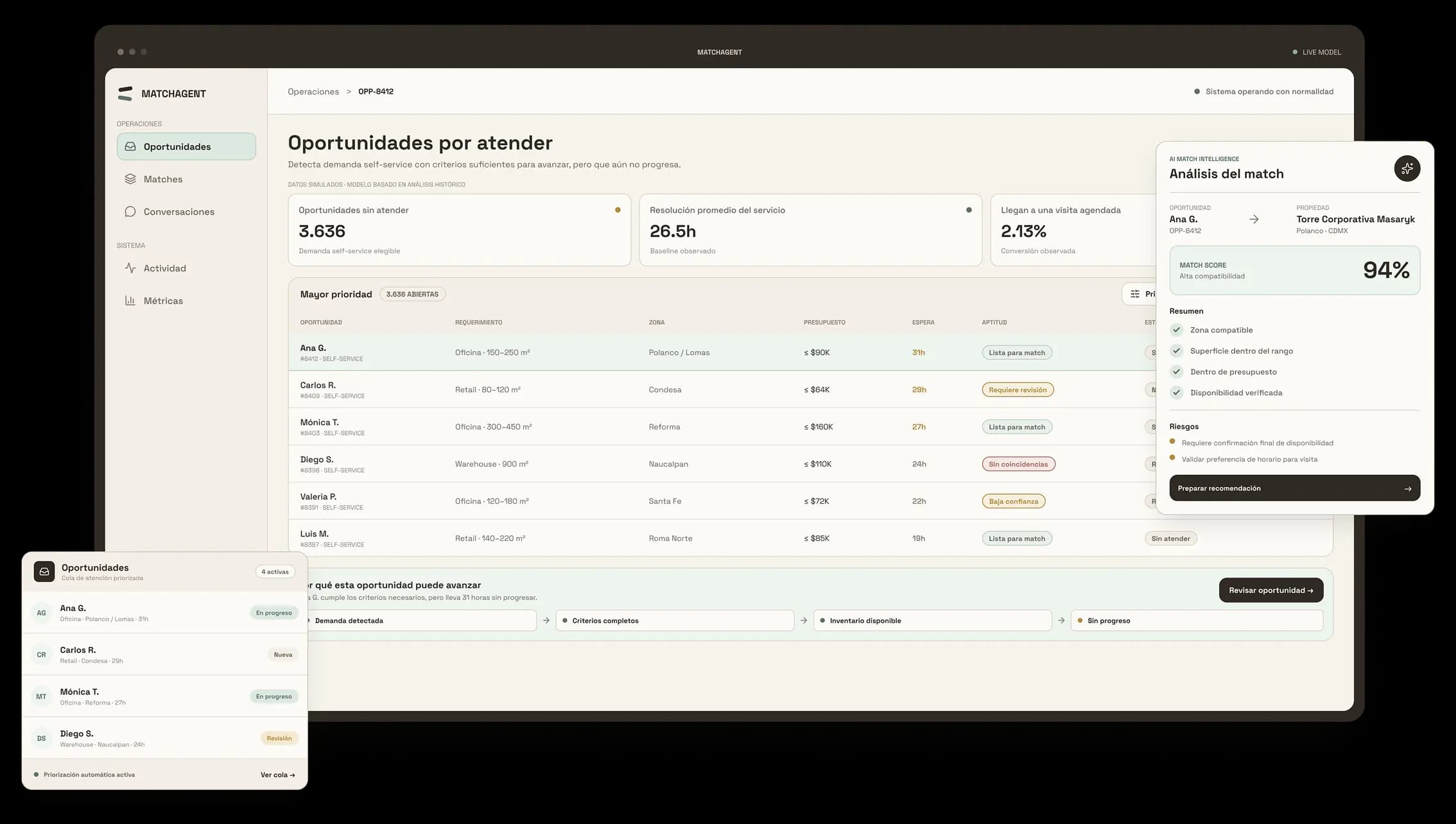Click the DS avatar in the queue card
The width and height of the screenshot is (1456, 824).
tap(41, 738)
